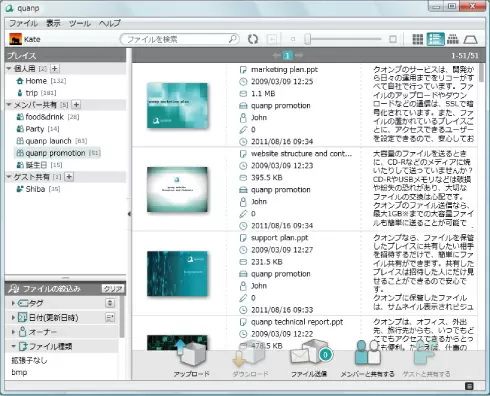Viewport: 490px width, 396px height.
Task: Click the status bar panel icon
Action: [469, 386]
